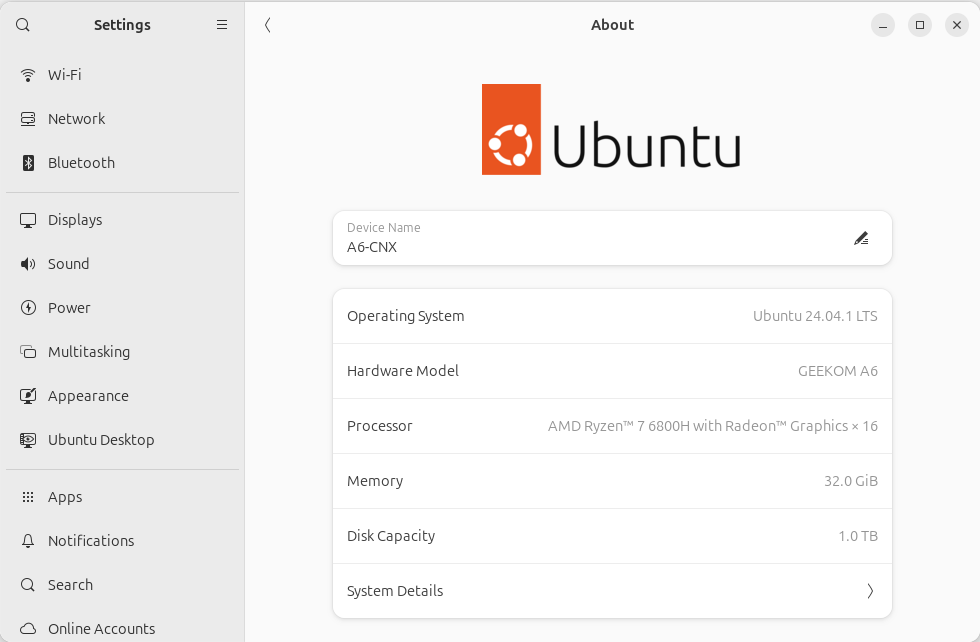Screen dimensions: 980x642
Task: Select the Search panel magnifier icon in the sidebar list
Action: [28, 584]
